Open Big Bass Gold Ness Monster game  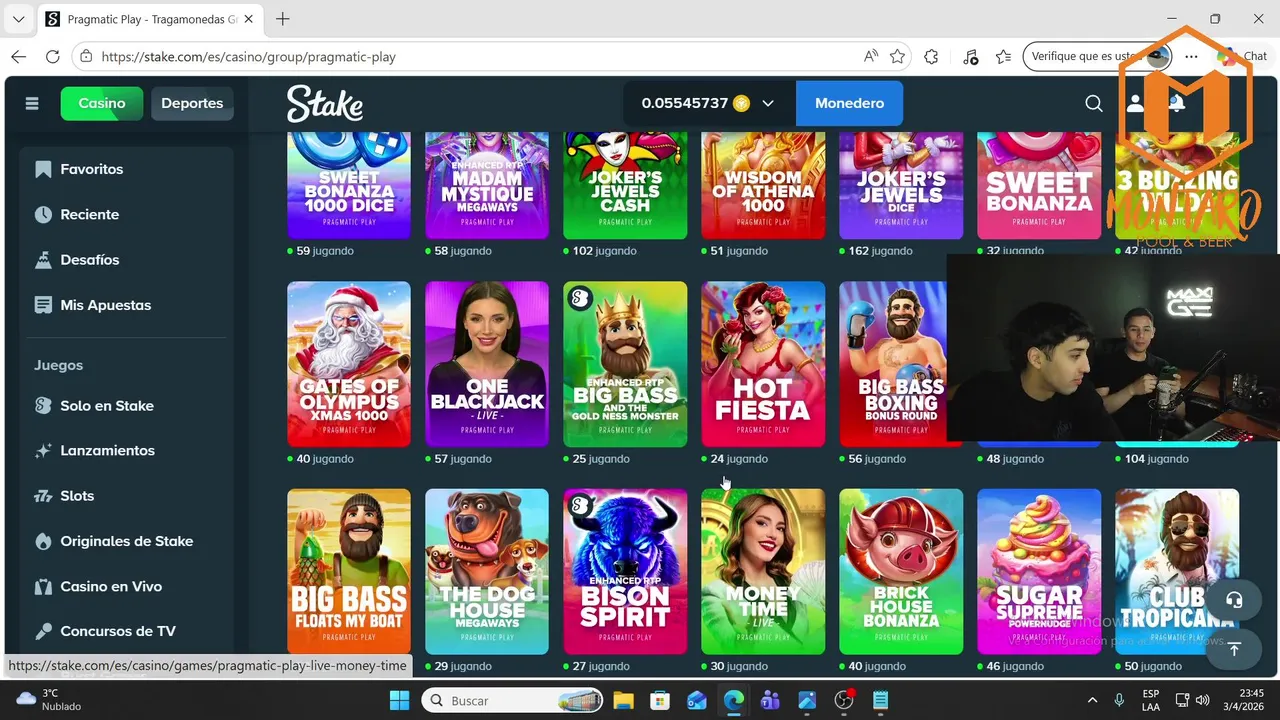point(625,364)
